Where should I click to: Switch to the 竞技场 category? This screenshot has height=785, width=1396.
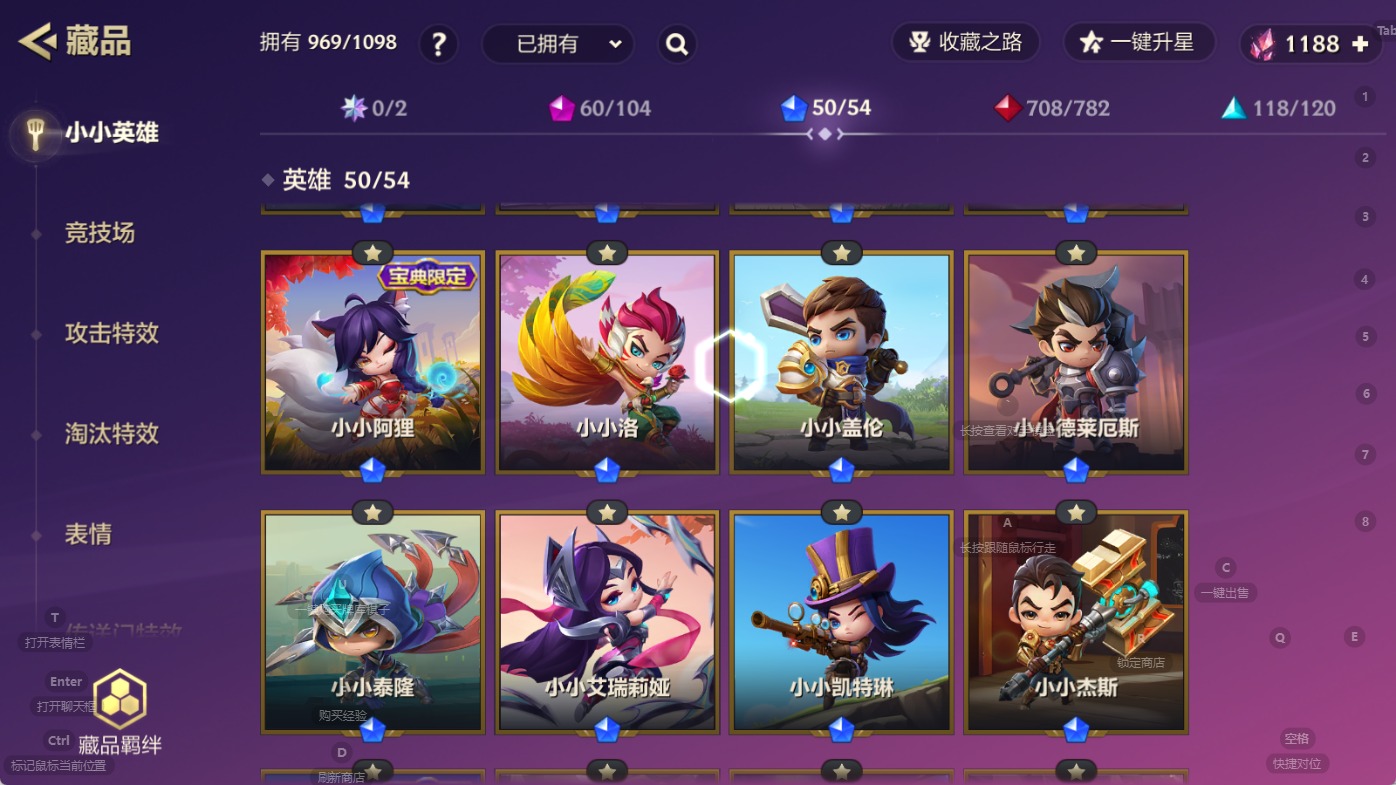(99, 233)
